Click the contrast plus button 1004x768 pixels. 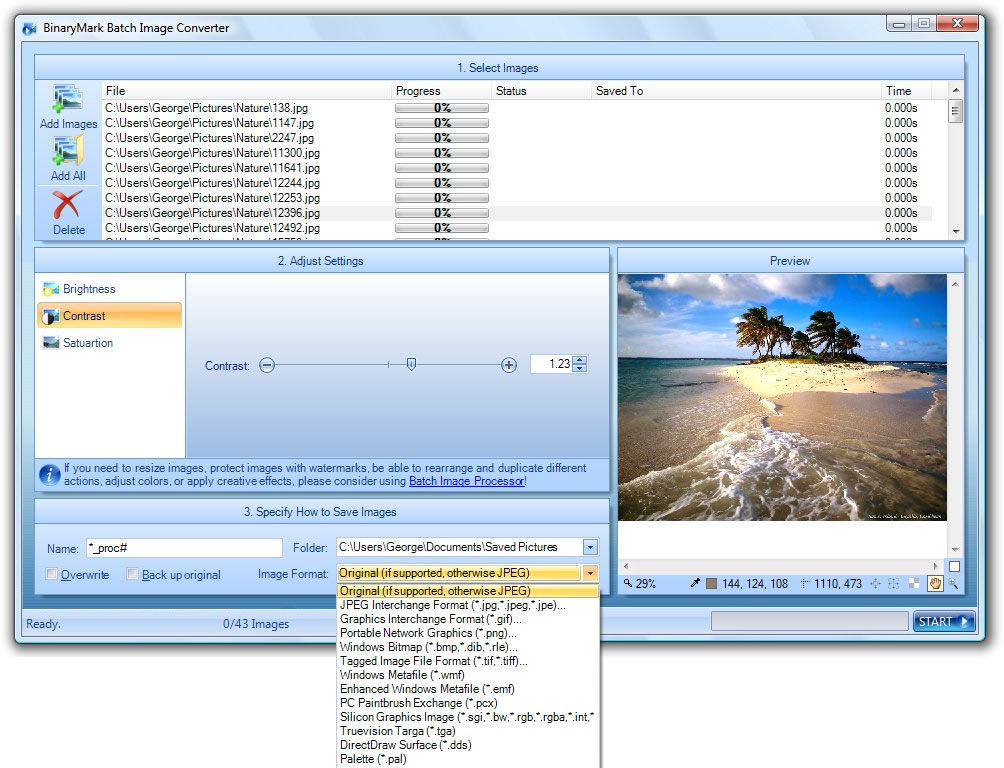509,366
